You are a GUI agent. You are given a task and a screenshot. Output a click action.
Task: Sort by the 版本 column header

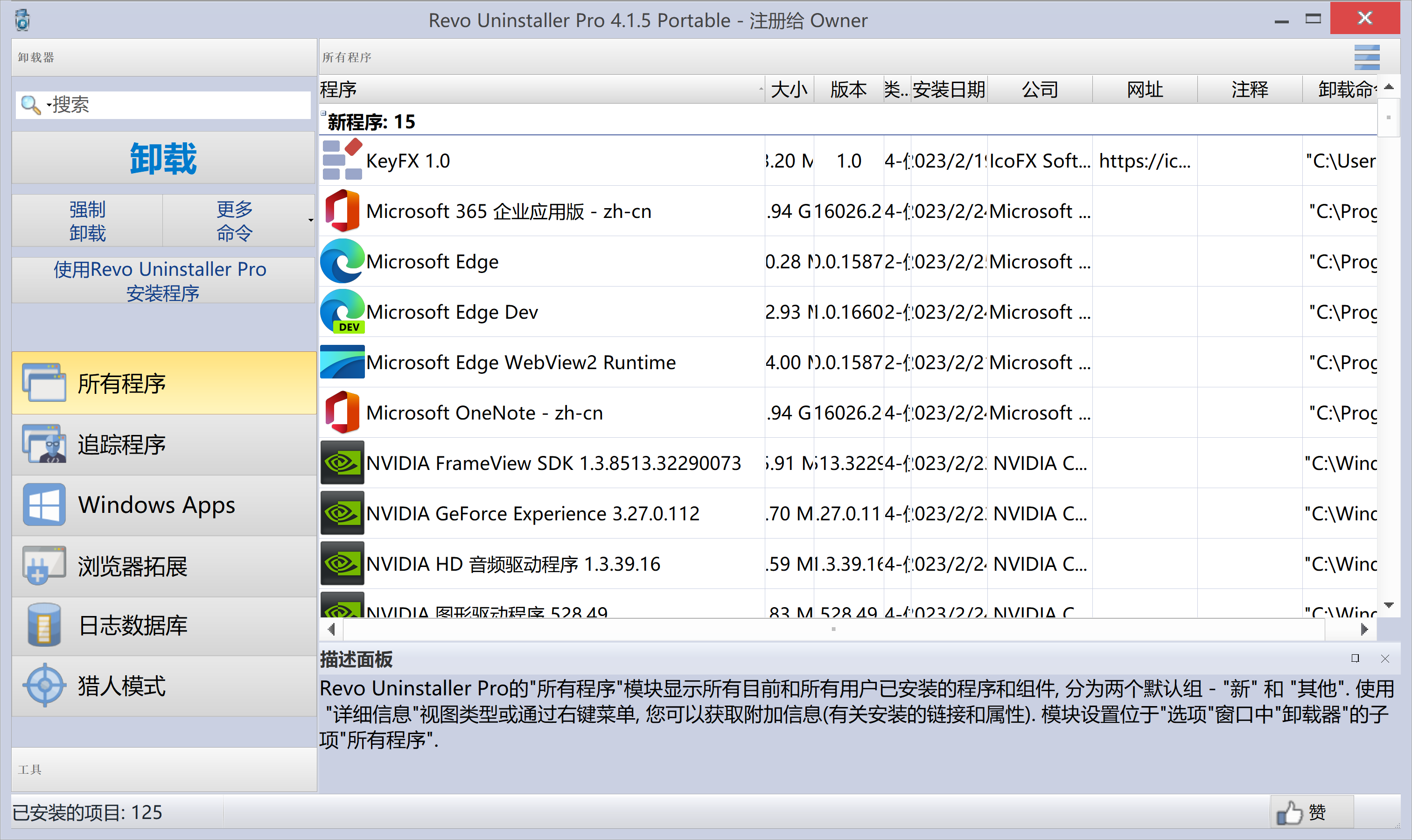(849, 90)
